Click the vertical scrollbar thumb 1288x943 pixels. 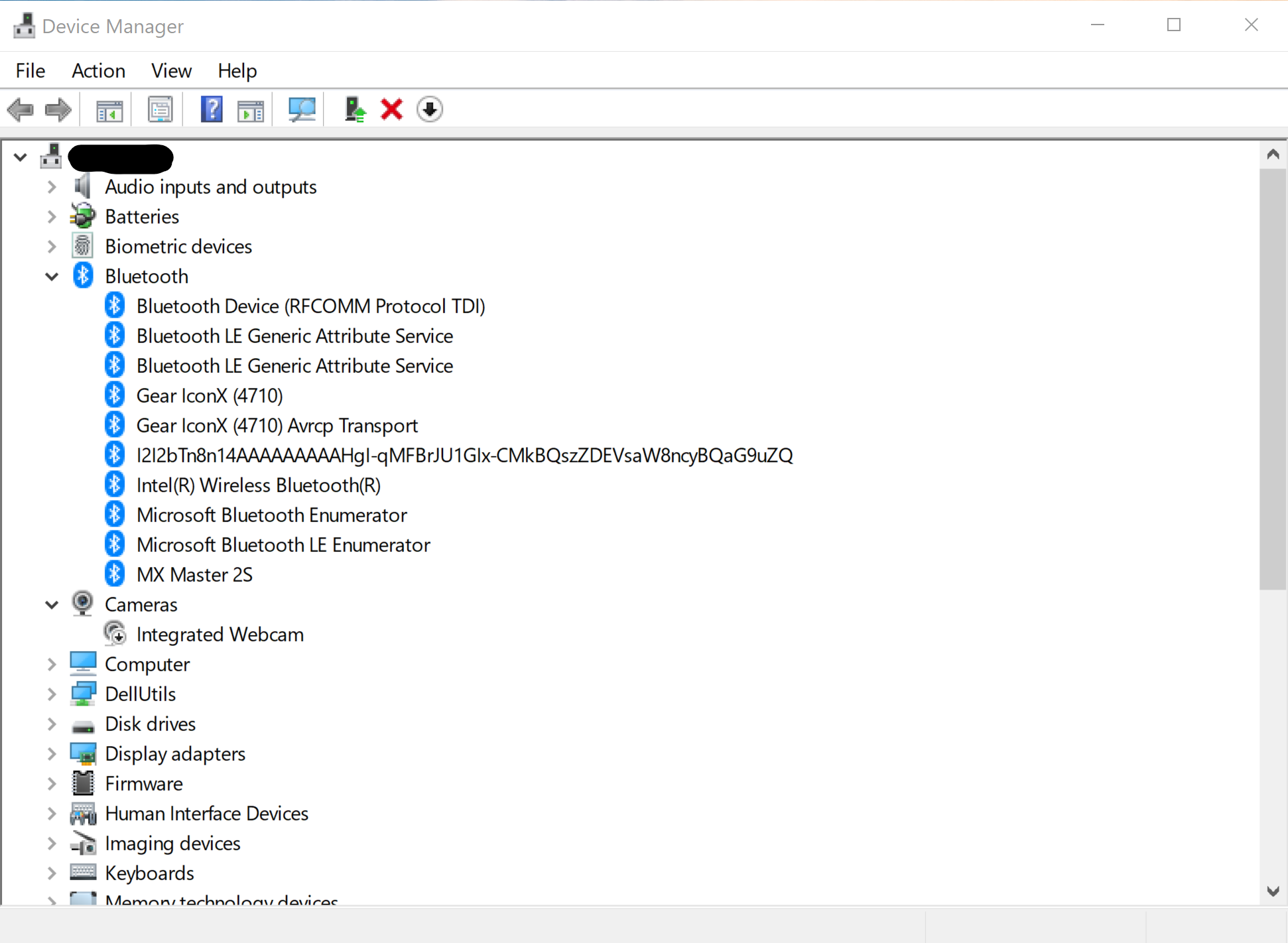1273,379
